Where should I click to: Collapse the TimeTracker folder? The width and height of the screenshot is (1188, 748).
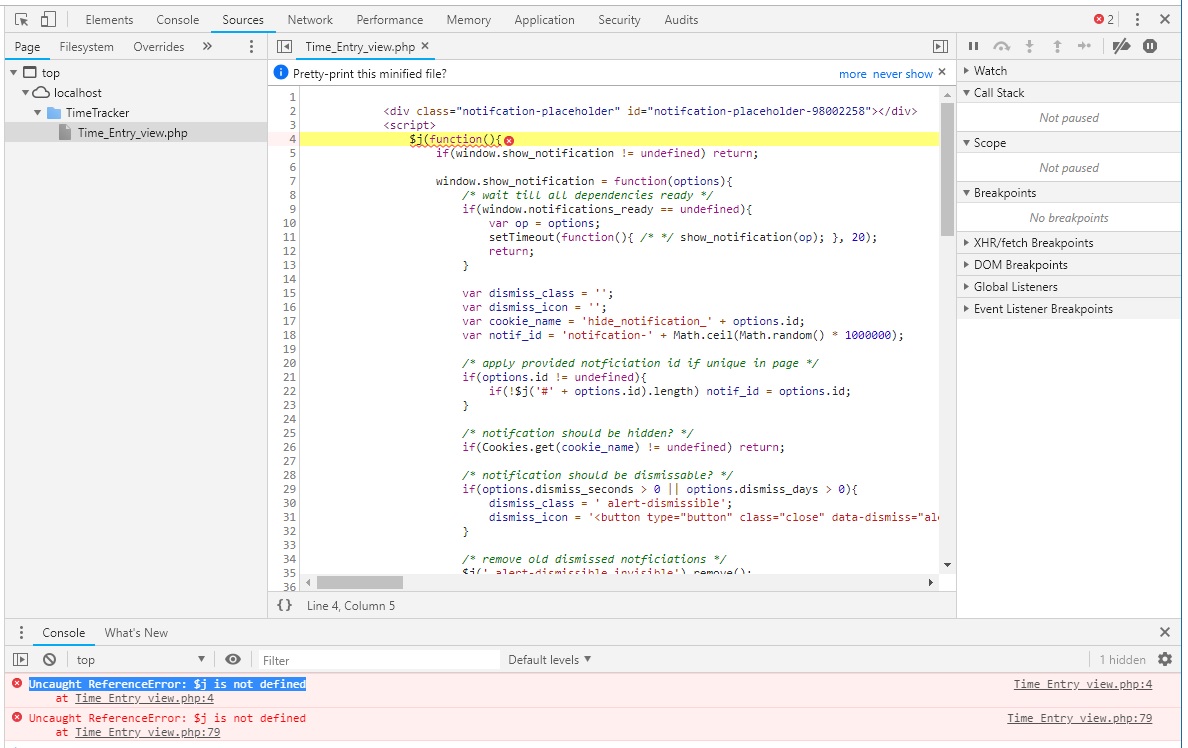(x=38, y=113)
